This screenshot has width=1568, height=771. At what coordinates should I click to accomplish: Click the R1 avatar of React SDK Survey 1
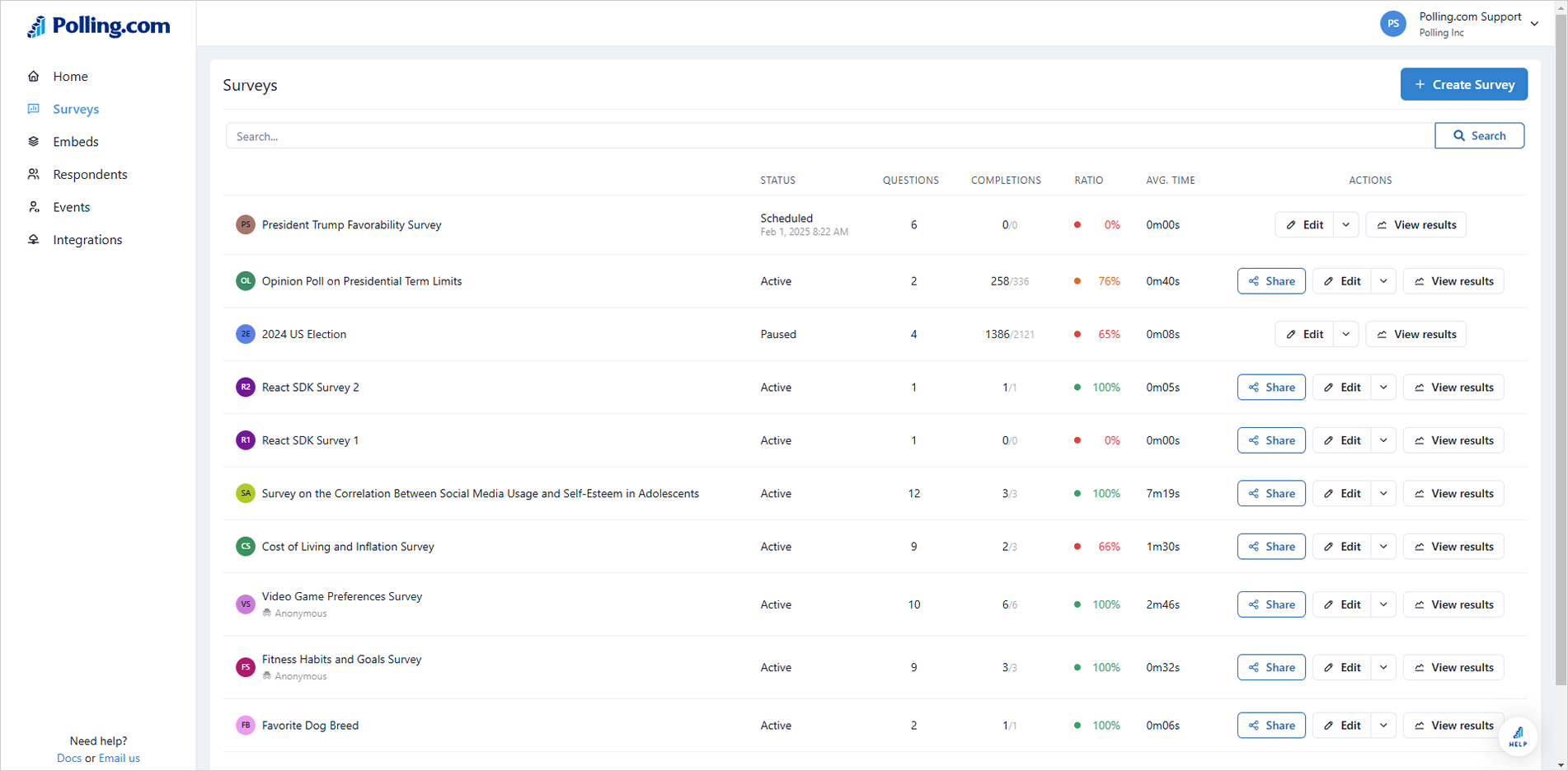[x=246, y=440]
